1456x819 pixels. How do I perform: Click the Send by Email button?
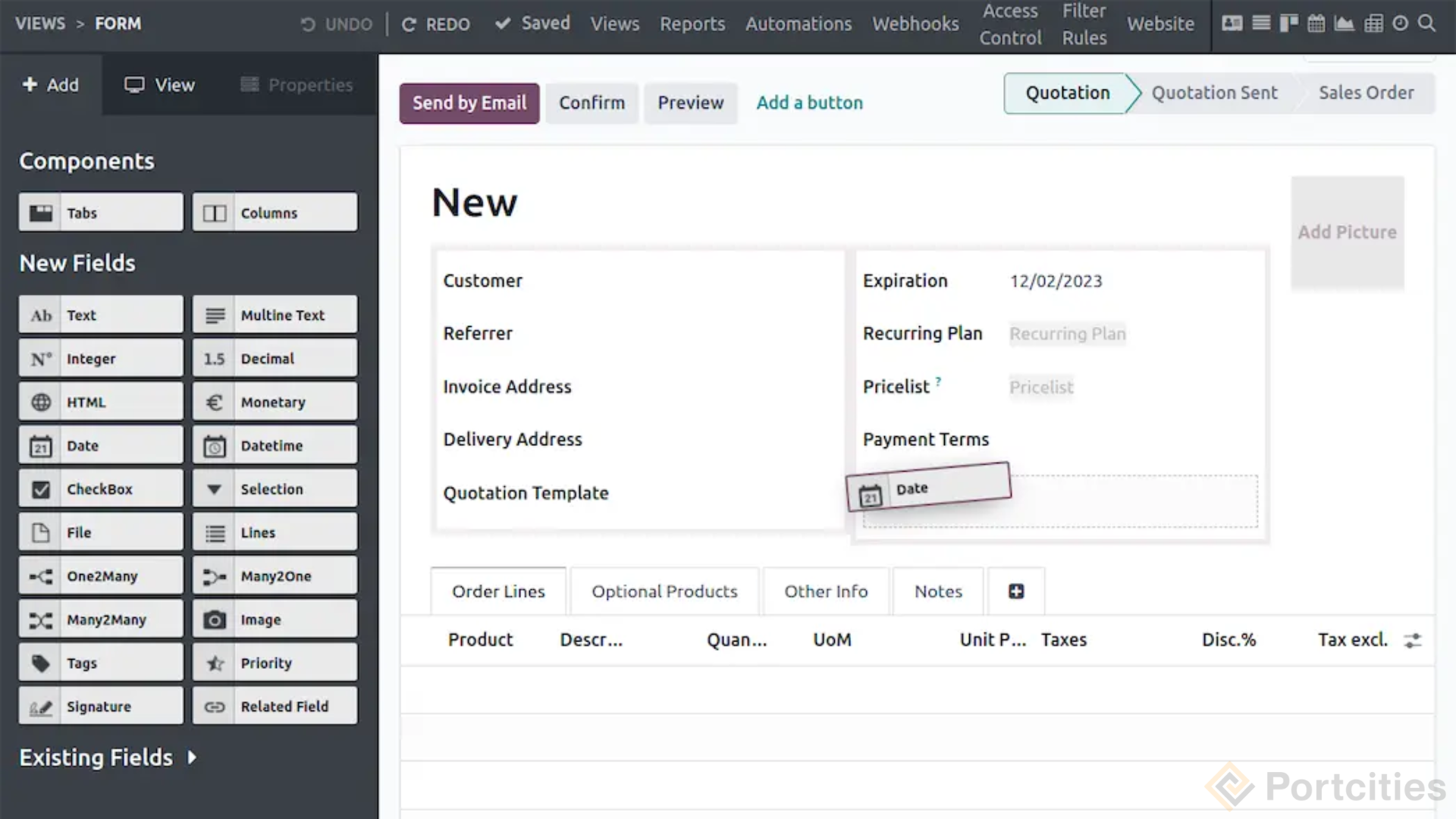click(469, 102)
